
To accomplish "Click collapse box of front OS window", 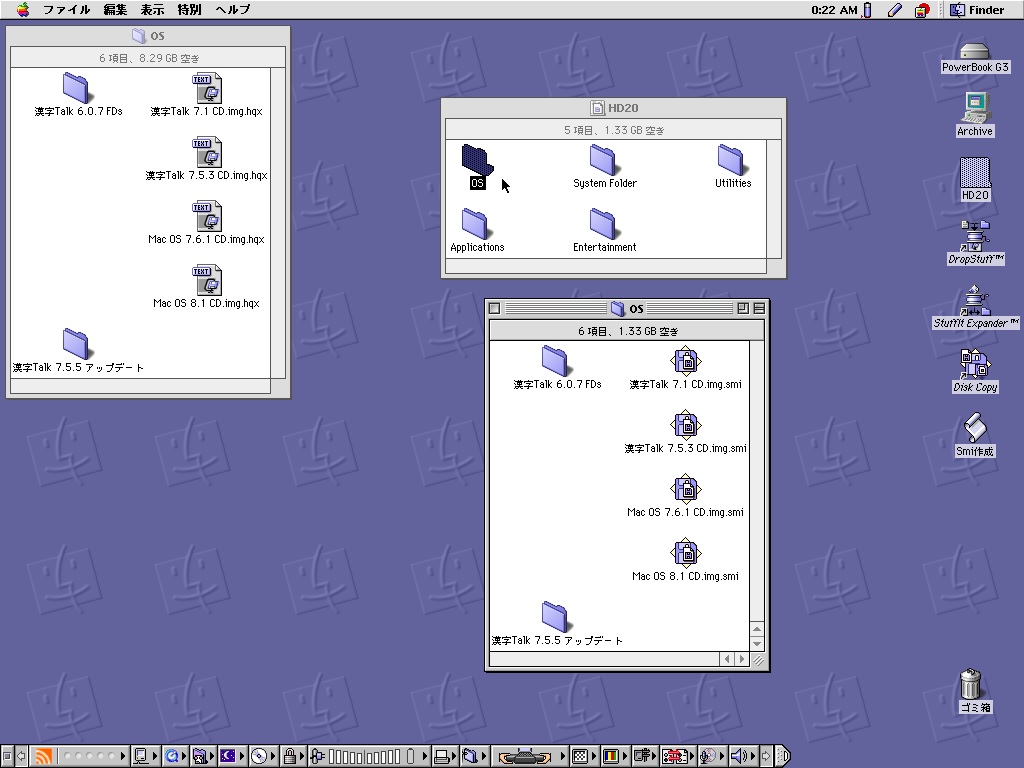I will click(x=759, y=308).
